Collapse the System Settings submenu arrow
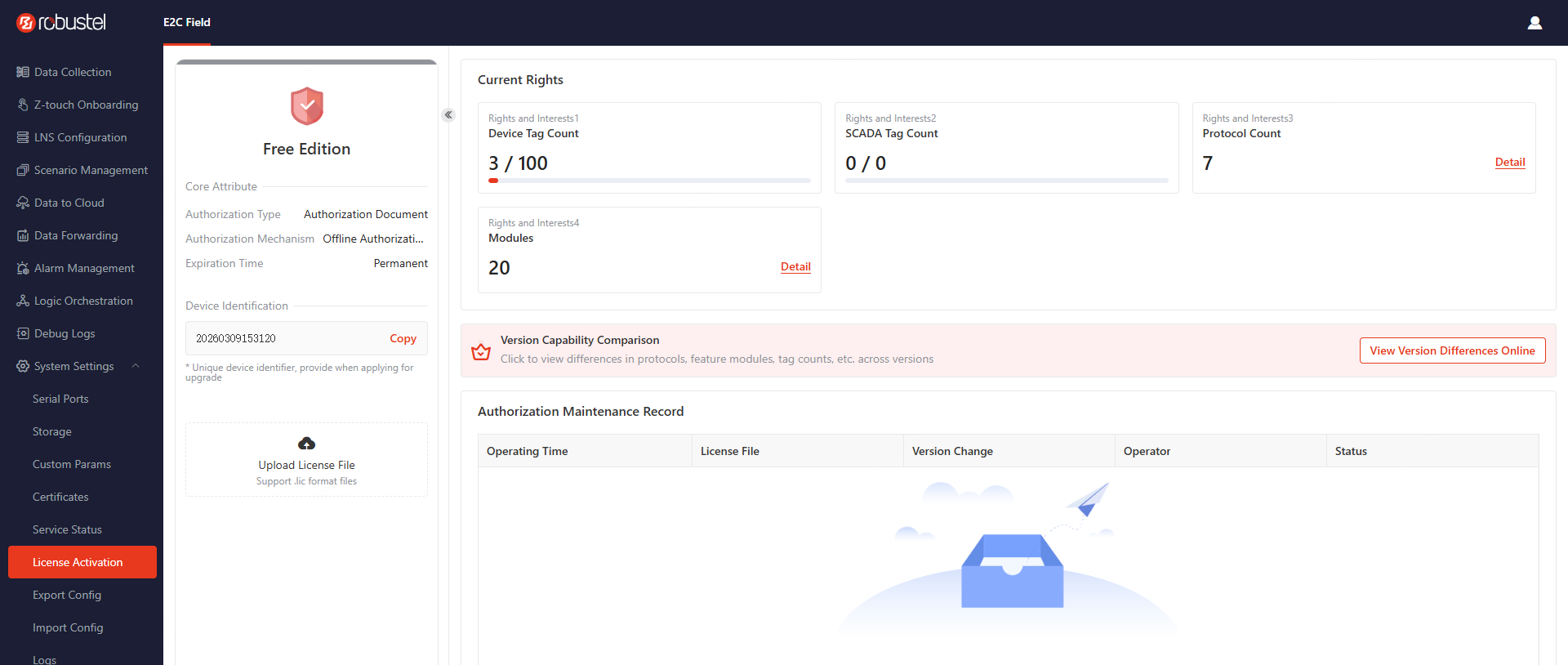 tap(136, 366)
